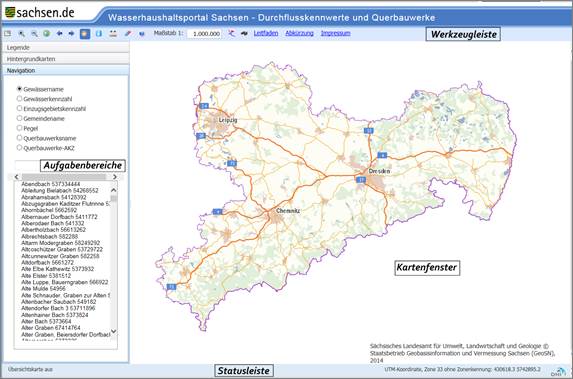Activate the blue info query tool
573x379 pixels.
[x=99, y=34]
